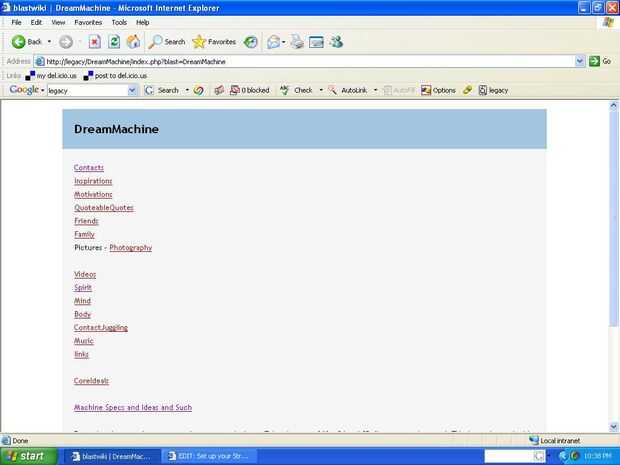Open the AutoLink dropdown arrow
Image resolution: width=620 pixels, height=465 pixels.
pyautogui.click(x=375, y=91)
